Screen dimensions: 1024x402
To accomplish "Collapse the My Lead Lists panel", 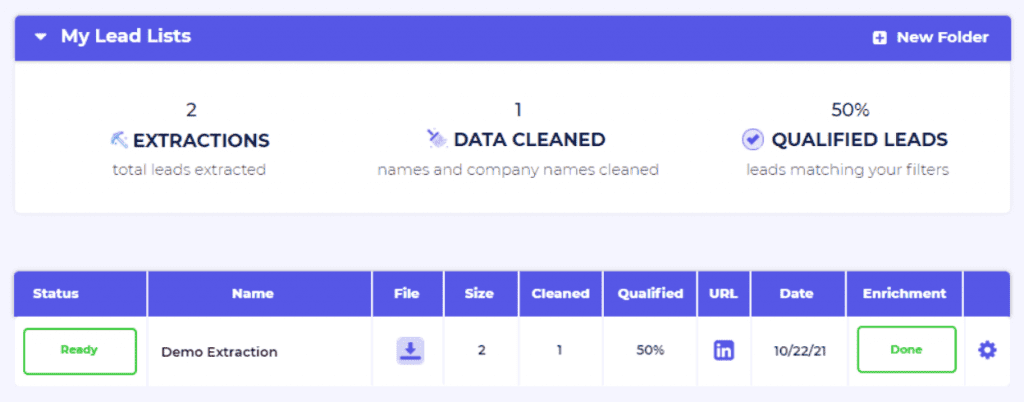I will pyautogui.click(x=40, y=37).
